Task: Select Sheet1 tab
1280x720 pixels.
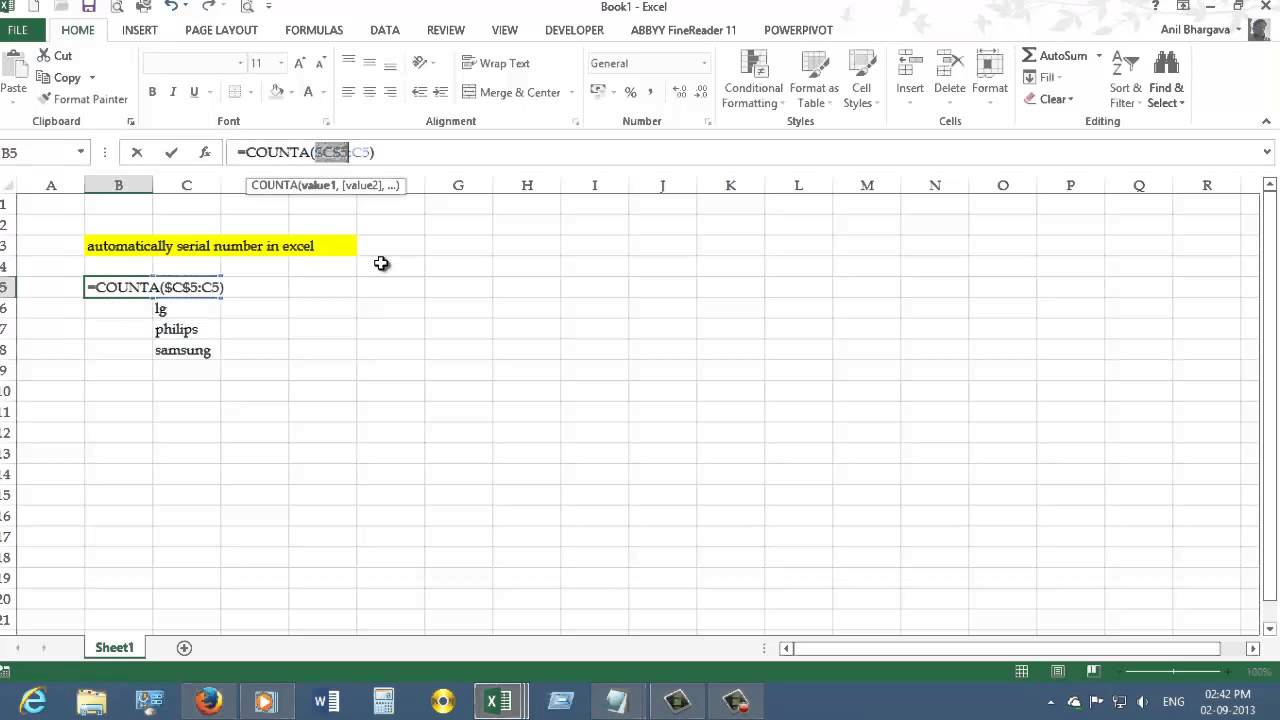Action: (114, 648)
